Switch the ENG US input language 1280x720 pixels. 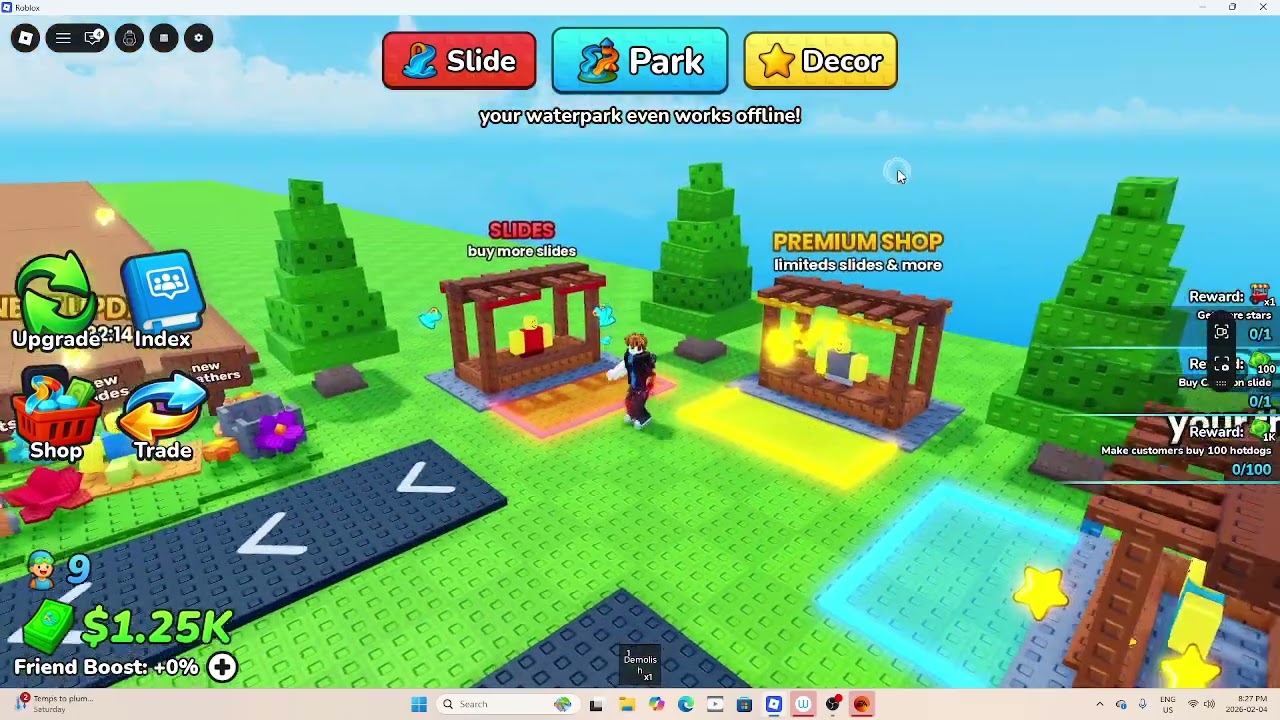(1167, 704)
